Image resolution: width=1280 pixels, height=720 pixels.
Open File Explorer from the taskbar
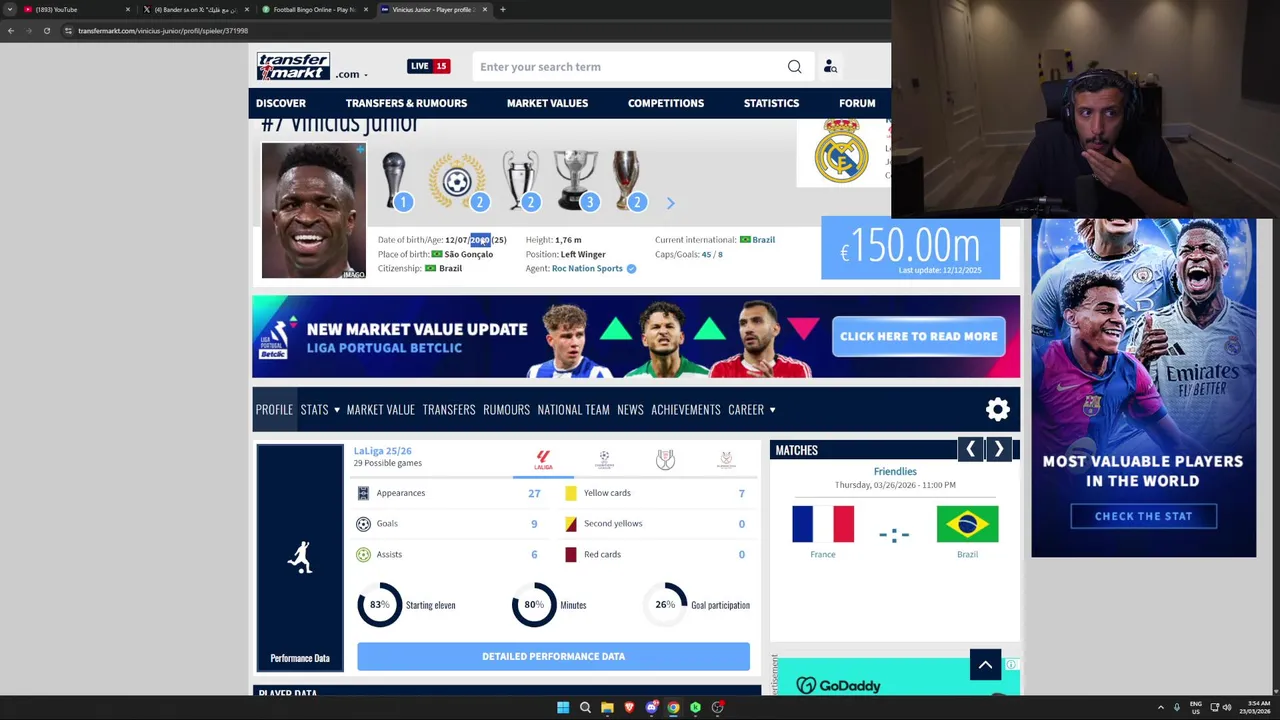tap(607, 707)
